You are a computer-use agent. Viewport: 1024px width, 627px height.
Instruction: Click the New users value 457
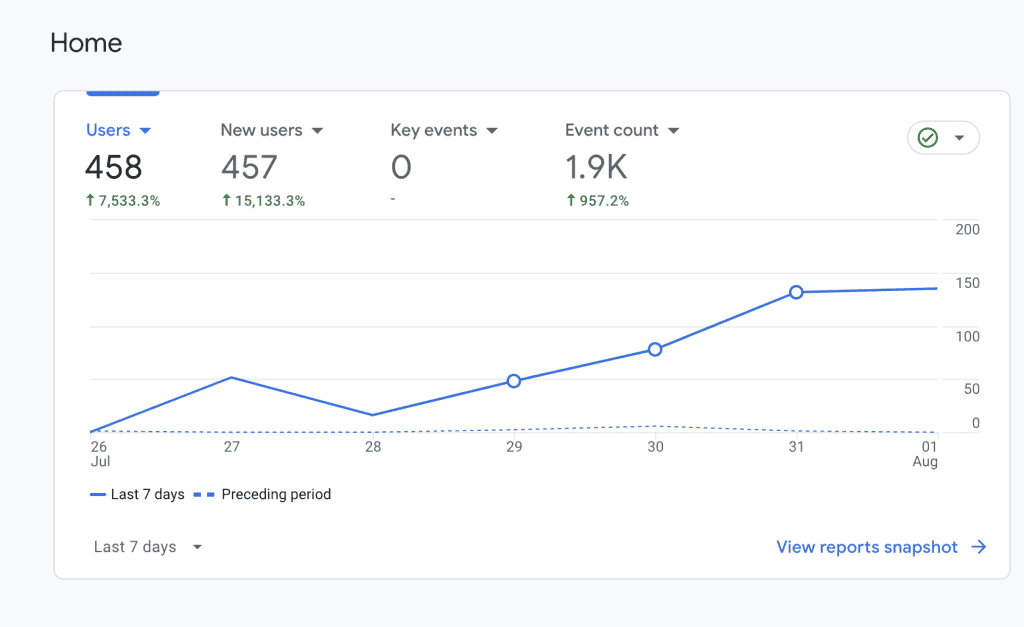click(x=249, y=167)
